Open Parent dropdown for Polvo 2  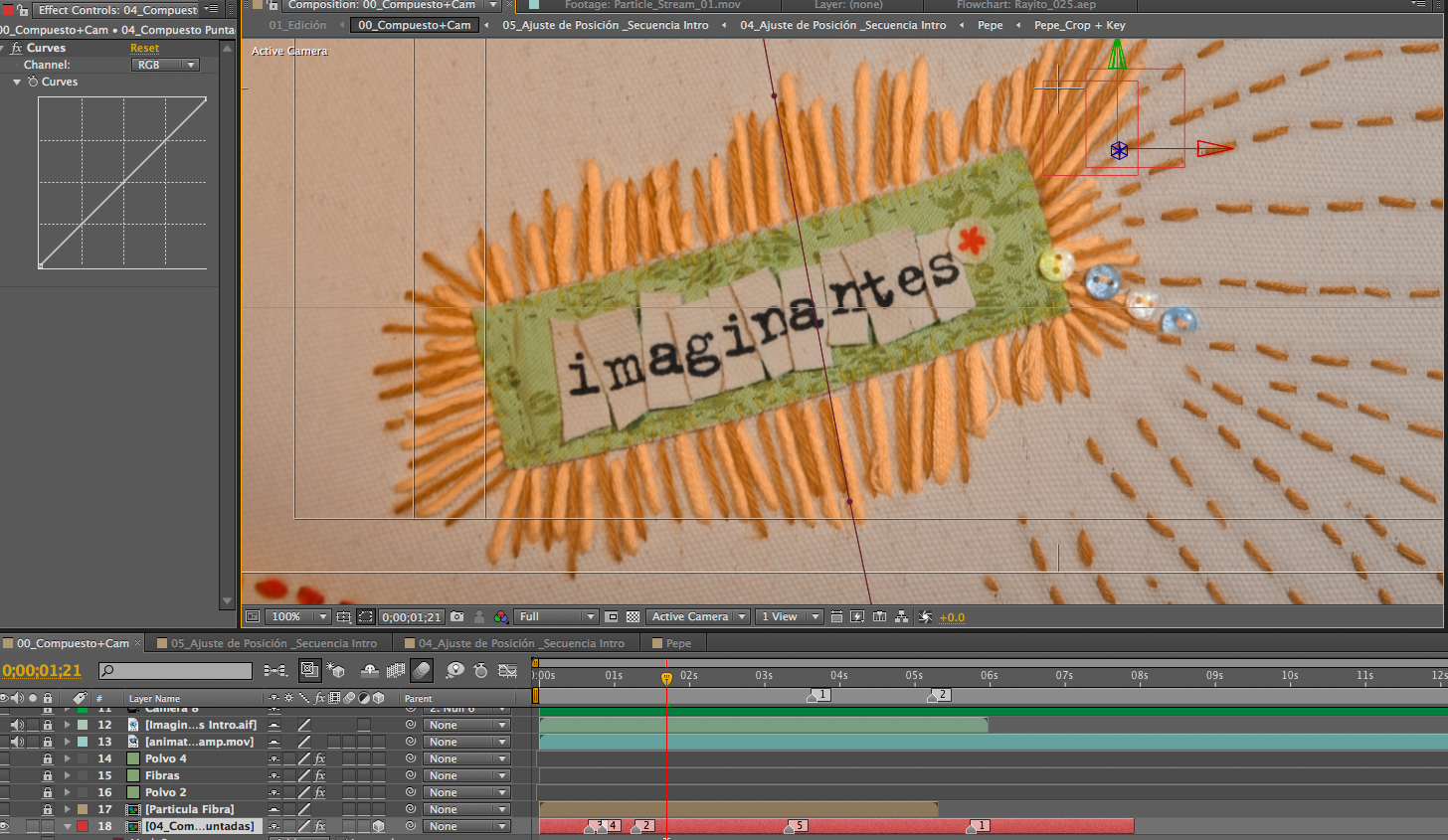click(x=467, y=792)
